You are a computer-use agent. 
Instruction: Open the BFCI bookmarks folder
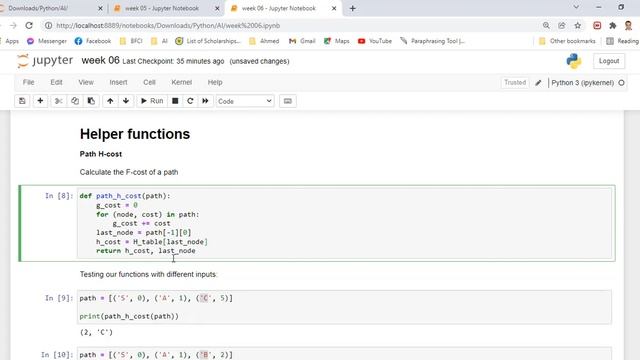click(131, 41)
